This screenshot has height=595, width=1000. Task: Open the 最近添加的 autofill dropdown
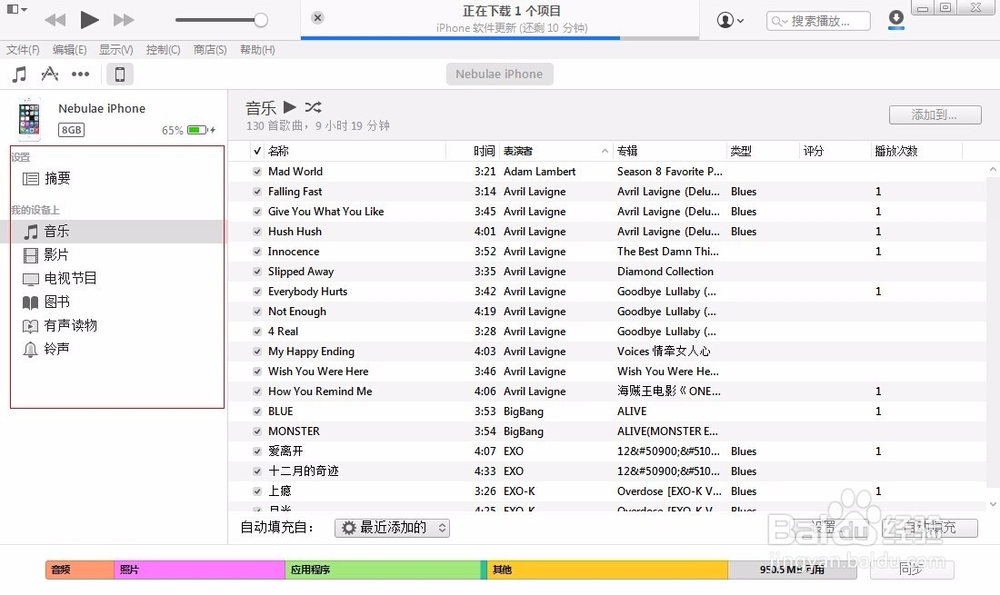coord(392,528)
